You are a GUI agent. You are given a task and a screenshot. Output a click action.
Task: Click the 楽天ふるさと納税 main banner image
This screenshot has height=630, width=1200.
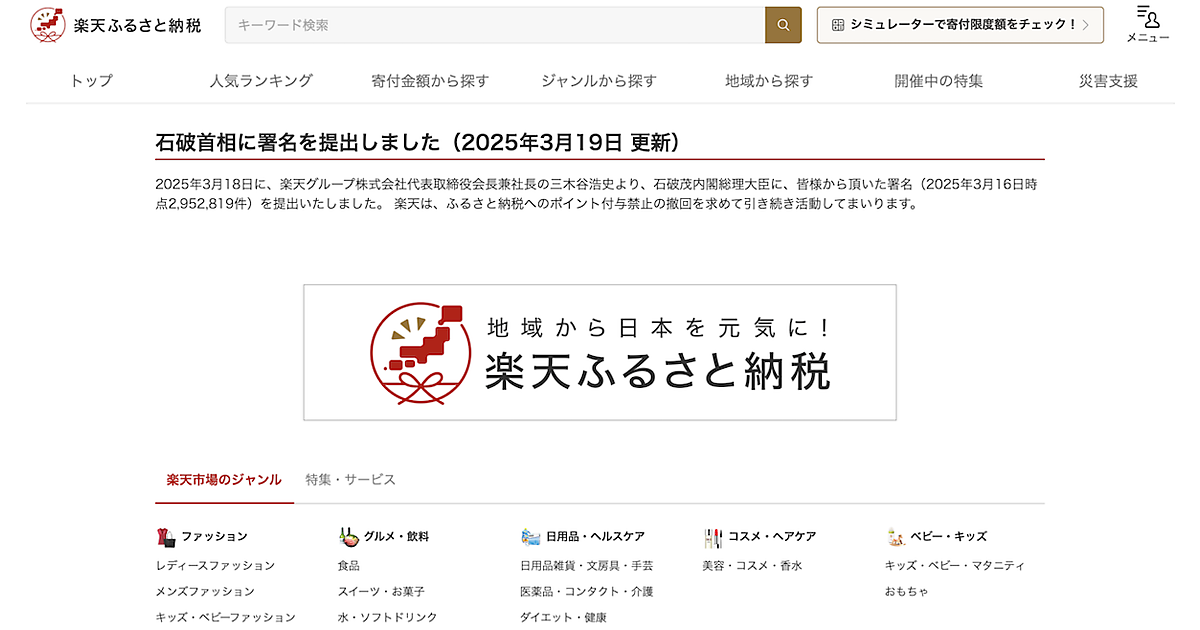(600, 352)
